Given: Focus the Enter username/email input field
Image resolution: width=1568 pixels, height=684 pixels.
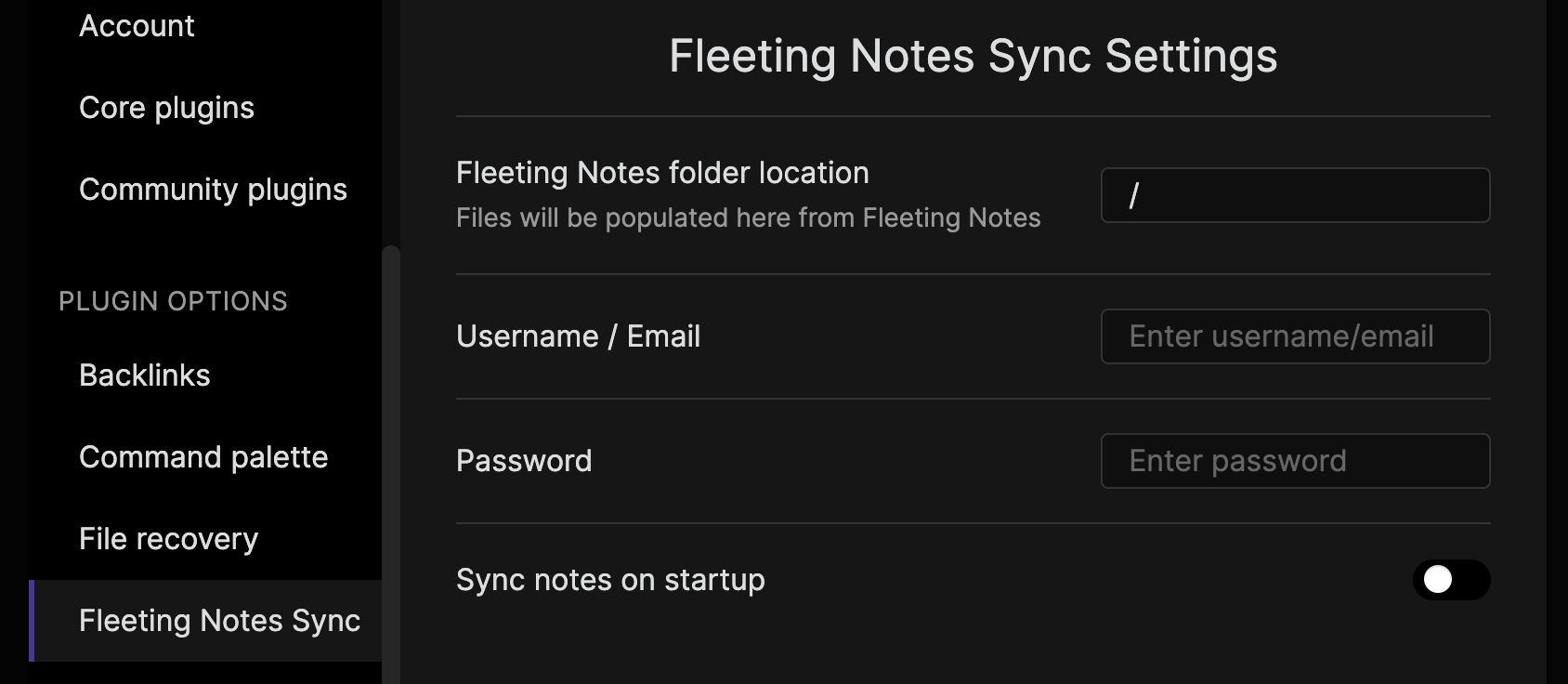Looking at the screenshot, I should point(1295,336).
